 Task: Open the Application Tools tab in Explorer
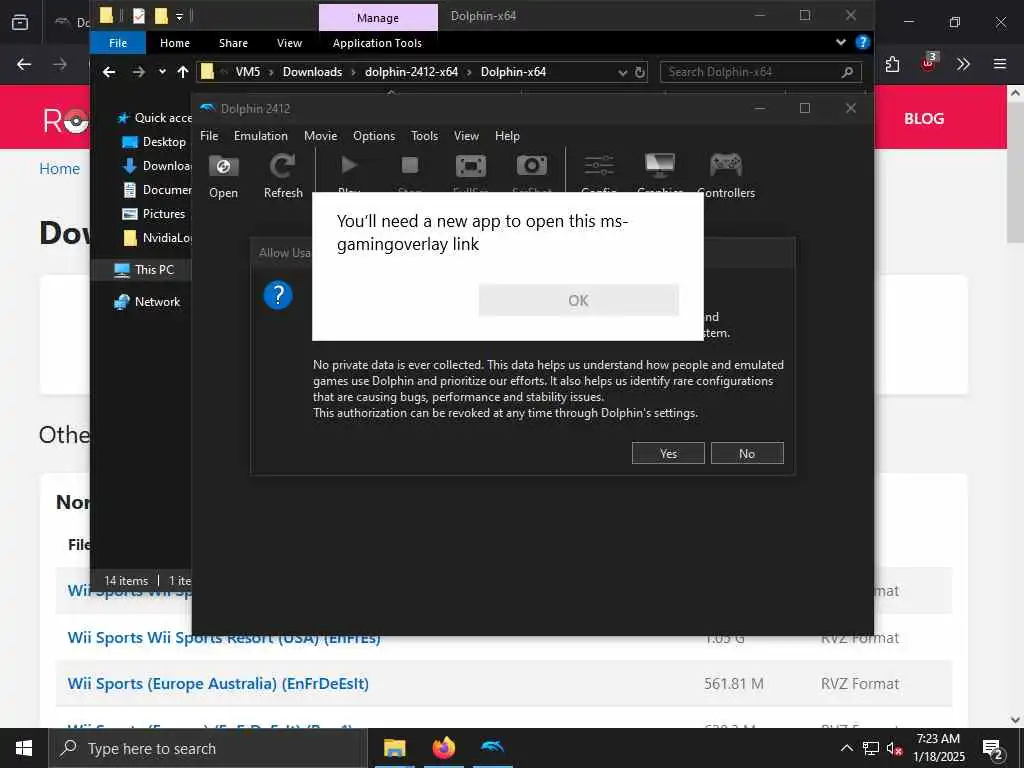[x=377, y=43]
